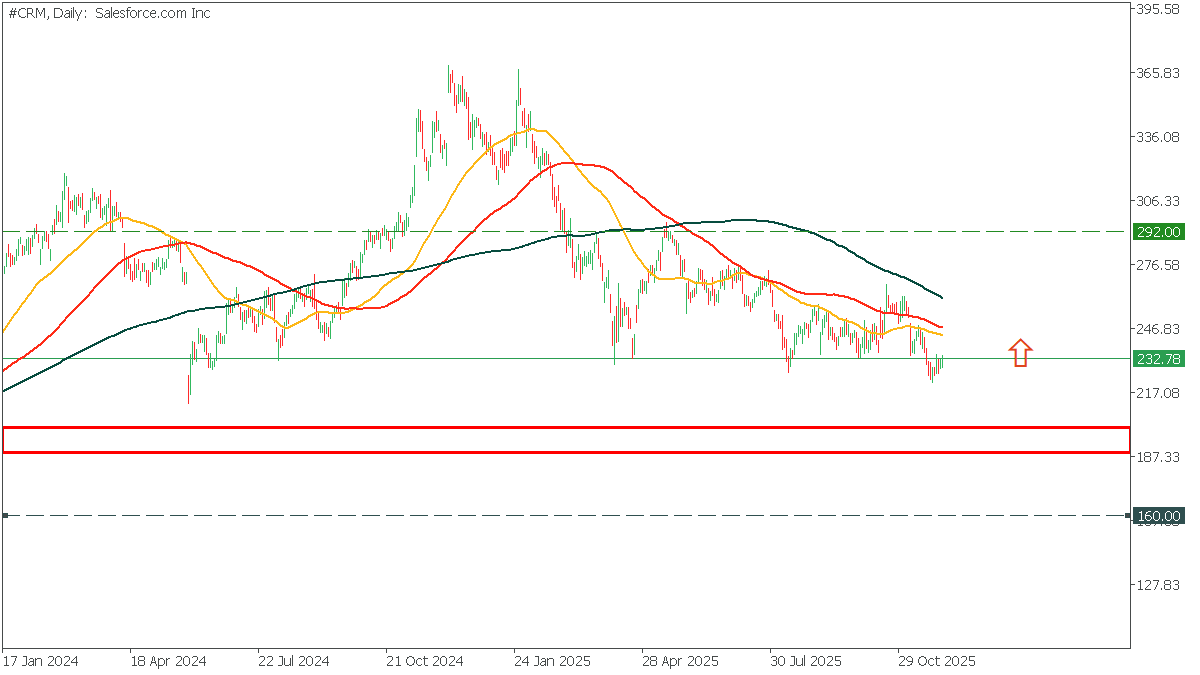Select the 336.08 price scale label
The image size is (1200, 675).
coord(1160,137)
